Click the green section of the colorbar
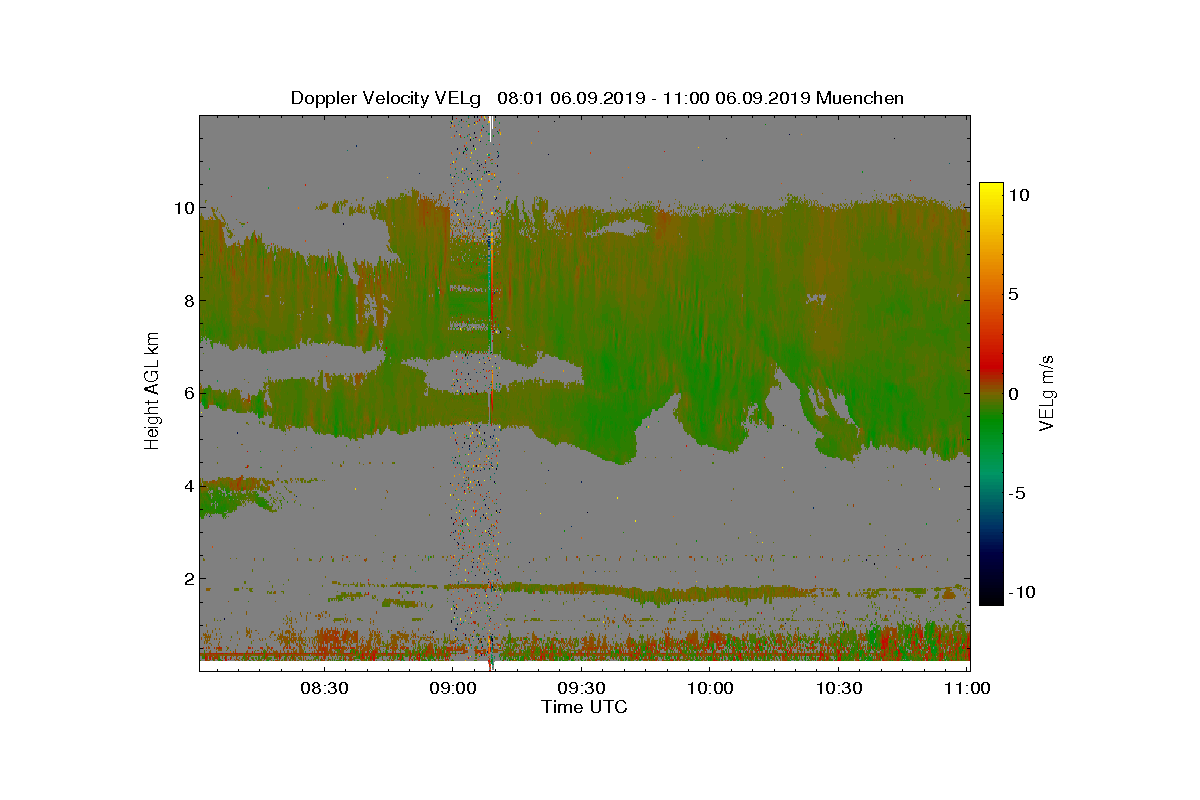The width and height of the screenshot is (1200, 800). point(991,430)
